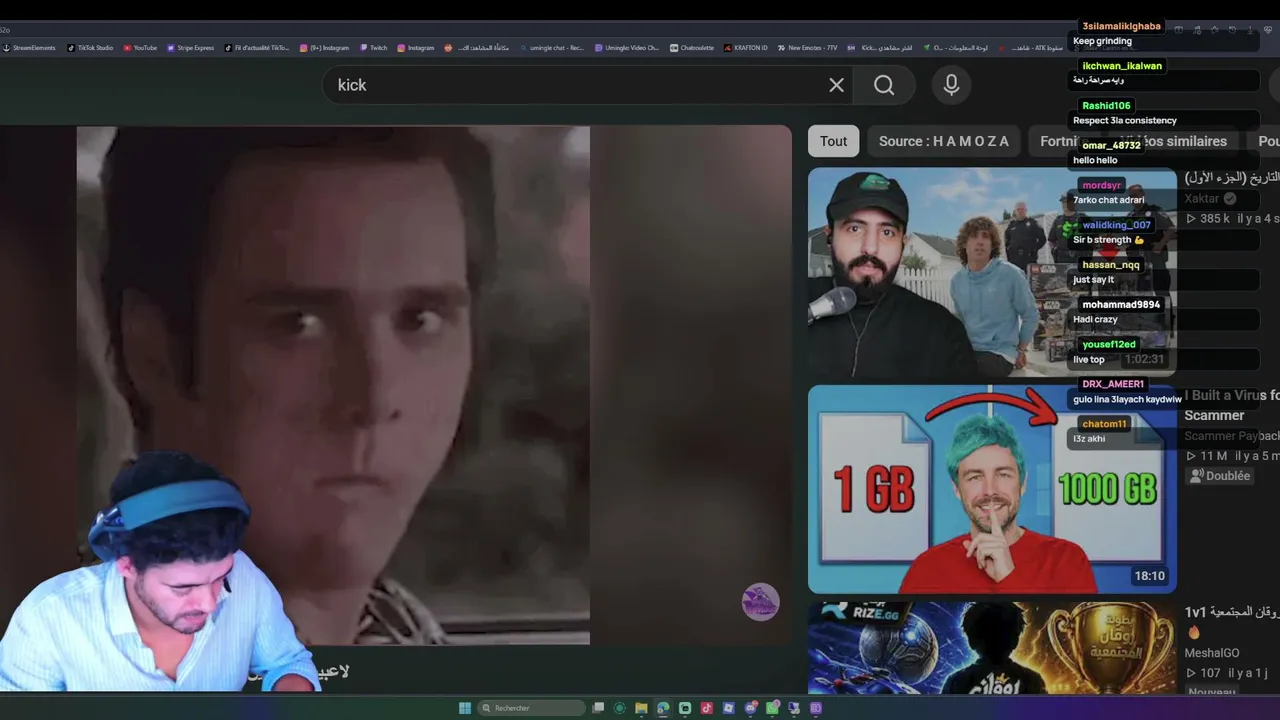This screenshot has width=1280, height=720.
Task: Focus the search box containing 'kick'
Action: (585, 85)
